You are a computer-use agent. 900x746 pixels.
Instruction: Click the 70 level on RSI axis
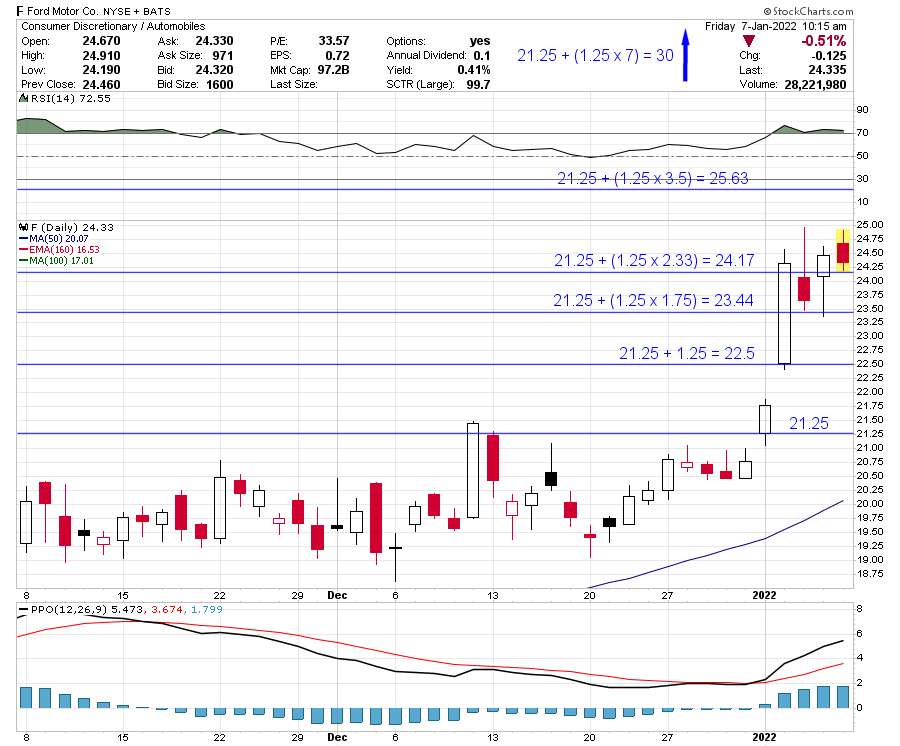(x=862, y=133)
